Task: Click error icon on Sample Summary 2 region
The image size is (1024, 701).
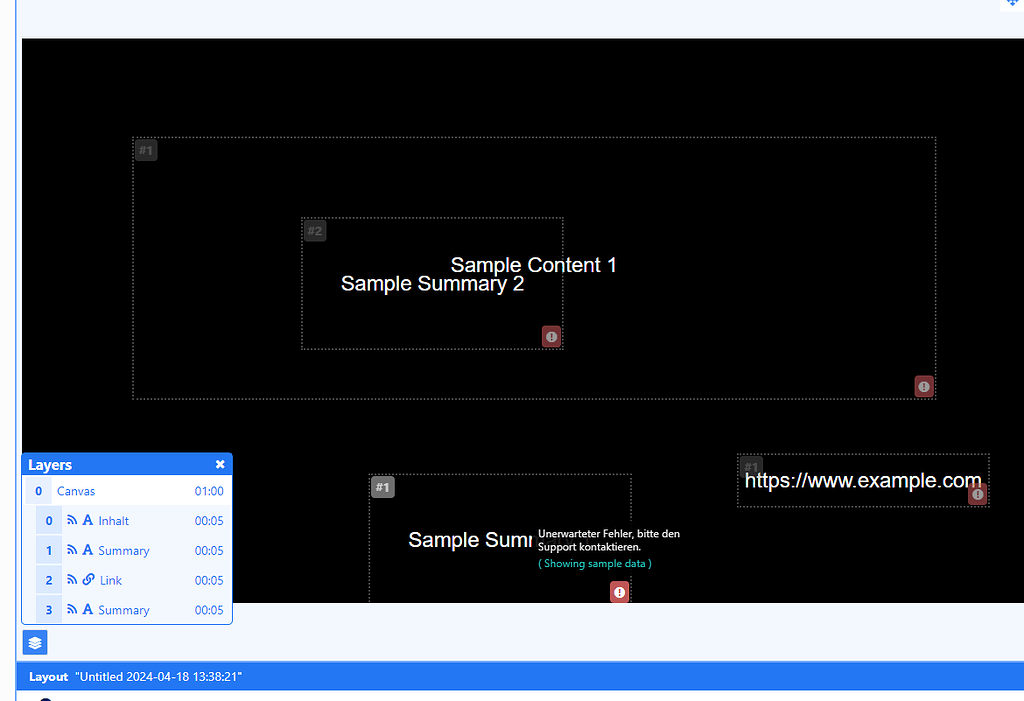Action: (551, 336)
